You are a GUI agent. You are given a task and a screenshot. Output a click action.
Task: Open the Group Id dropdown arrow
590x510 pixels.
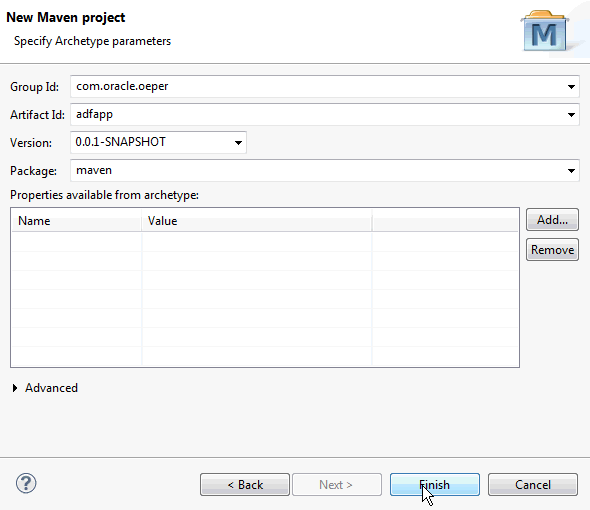click(571, 87)
